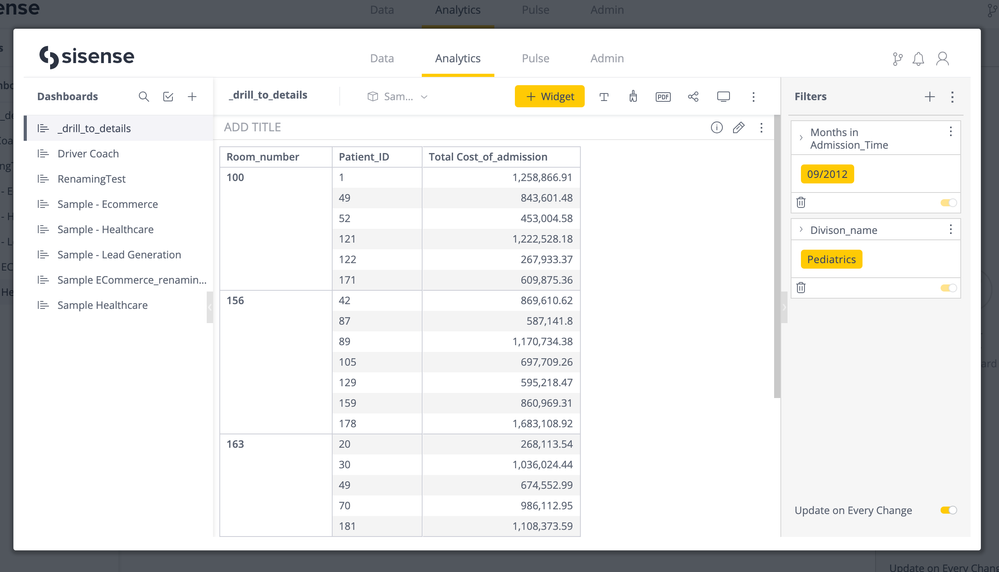The height and width of the screenshot is (572, 999).
Task: Add a new filter with plus icon
Action: 929,97
